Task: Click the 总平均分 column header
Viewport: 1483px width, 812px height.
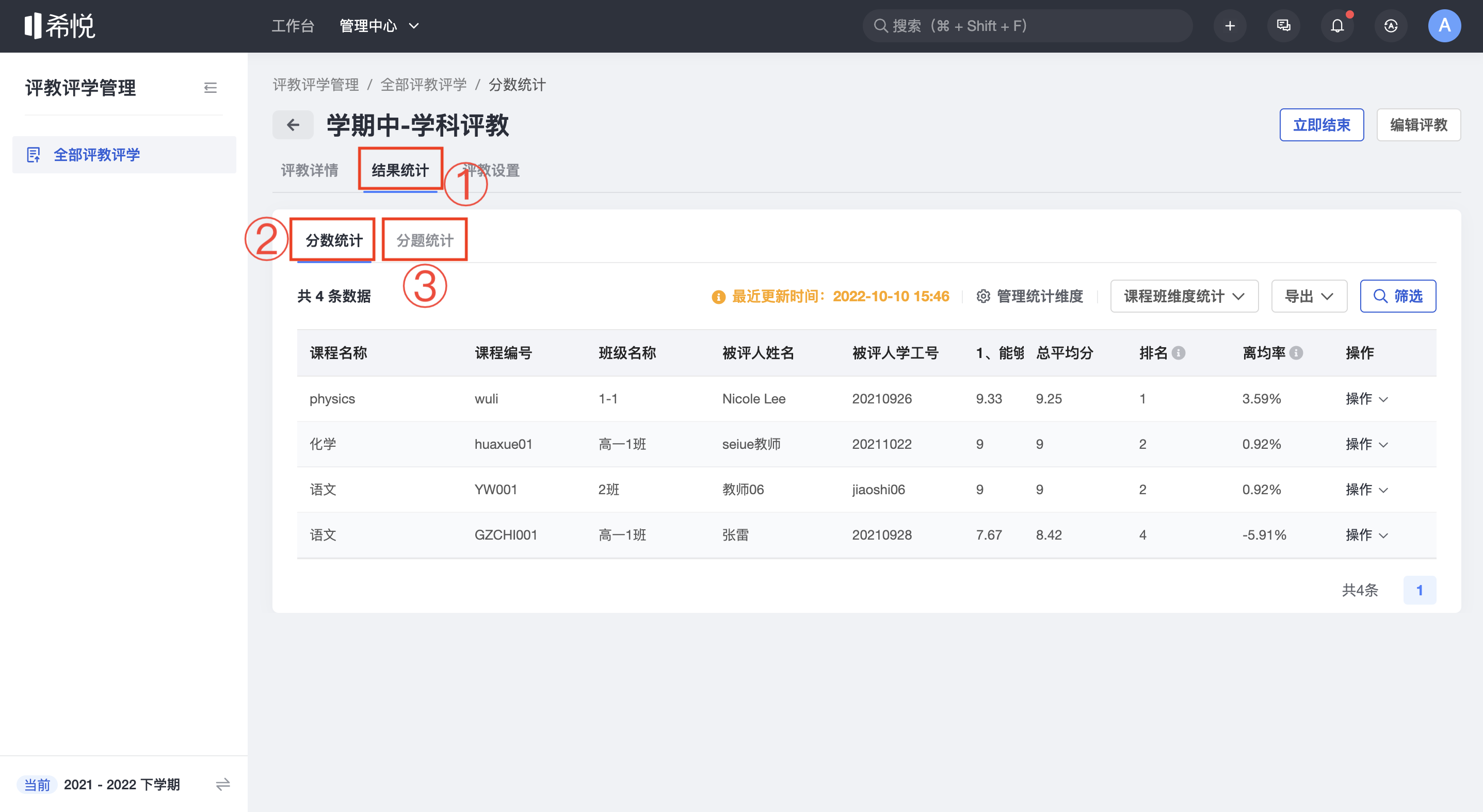Action: 1065,353
